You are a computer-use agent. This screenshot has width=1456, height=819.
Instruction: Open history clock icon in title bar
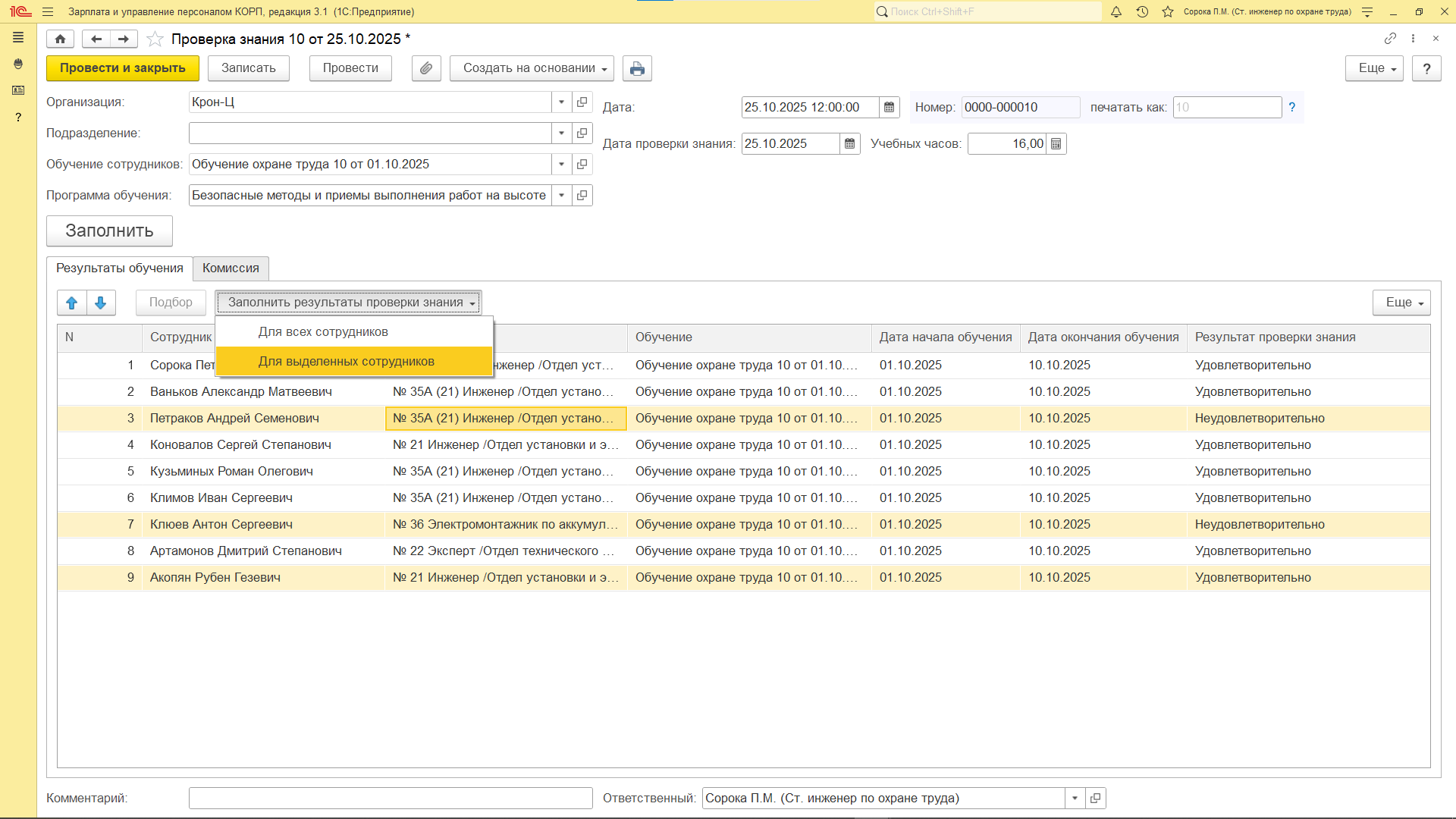(1142, 11)
